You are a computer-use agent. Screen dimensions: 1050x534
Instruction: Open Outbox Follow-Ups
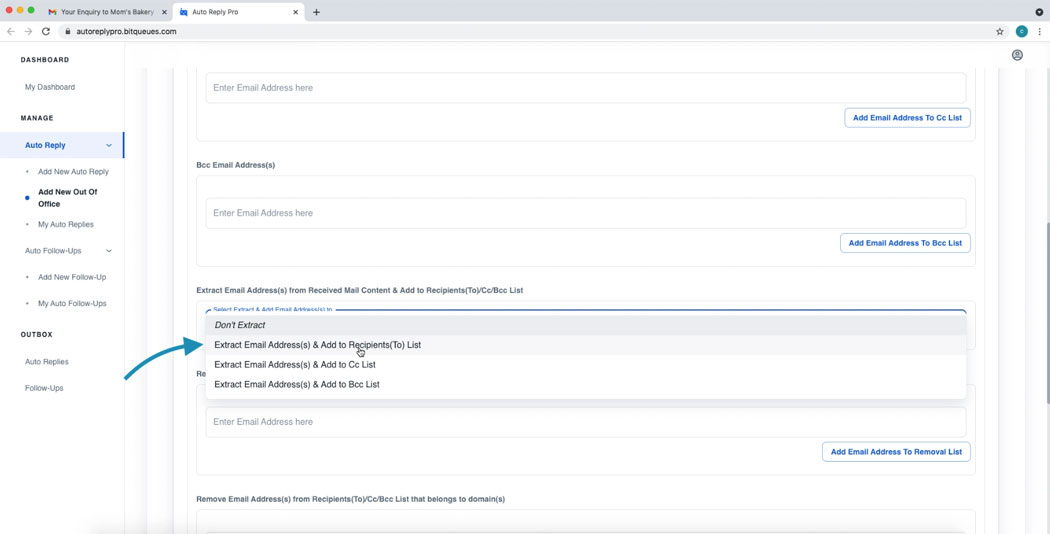pyautogui.click(x=44, y=388)
